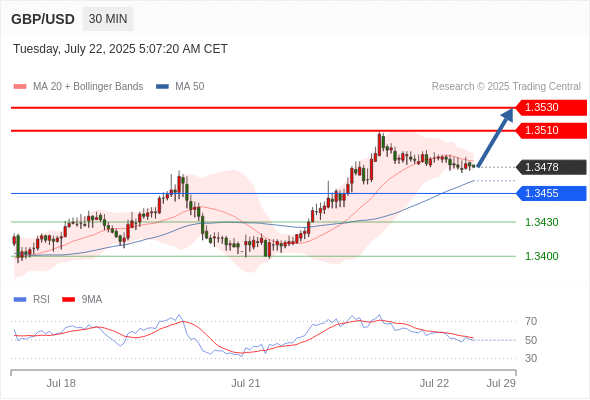Image resolution: width=590 pixels, height=400 pixels.
Task: Click the 1.3455 blue pivot label
Action: (551, 193)
